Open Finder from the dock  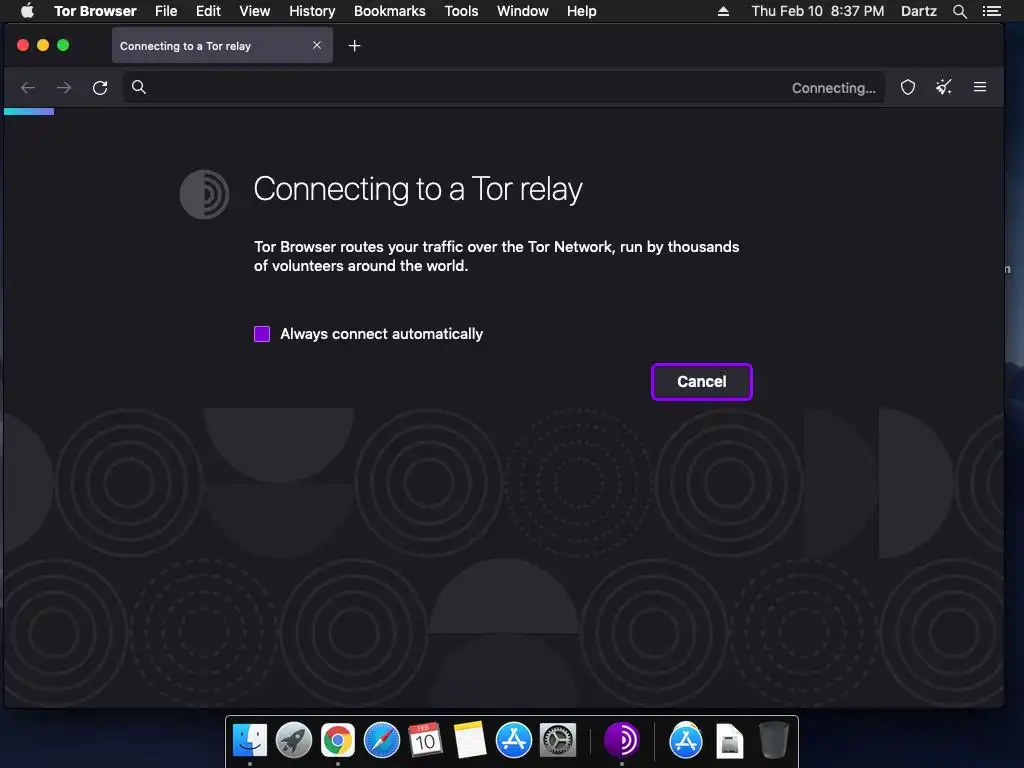point(250,741)
